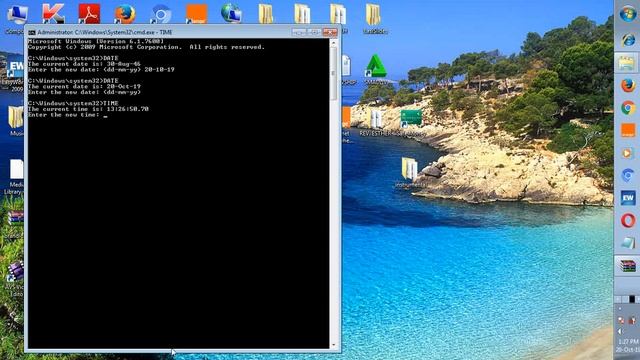Open the yellow folder right of the globe shortcut
Viewport: 640px width, 360px height.
pyautogui.click(x=266, y=13)
